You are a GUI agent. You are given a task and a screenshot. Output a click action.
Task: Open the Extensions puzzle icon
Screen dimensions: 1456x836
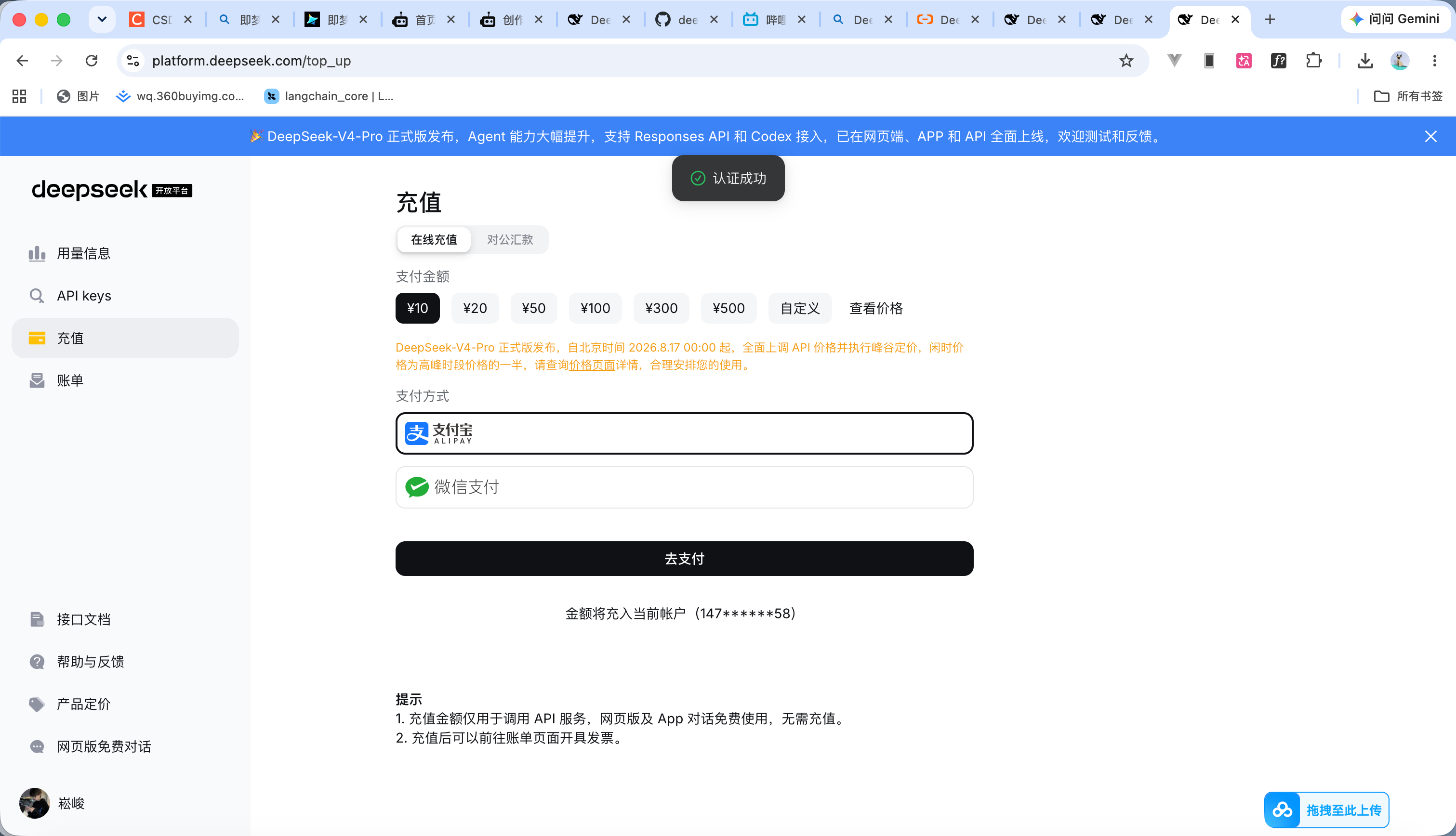pos(1313,60)
